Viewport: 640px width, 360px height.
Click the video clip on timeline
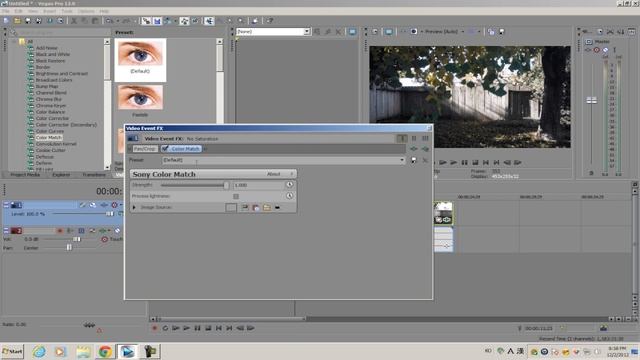pos(443,213)
